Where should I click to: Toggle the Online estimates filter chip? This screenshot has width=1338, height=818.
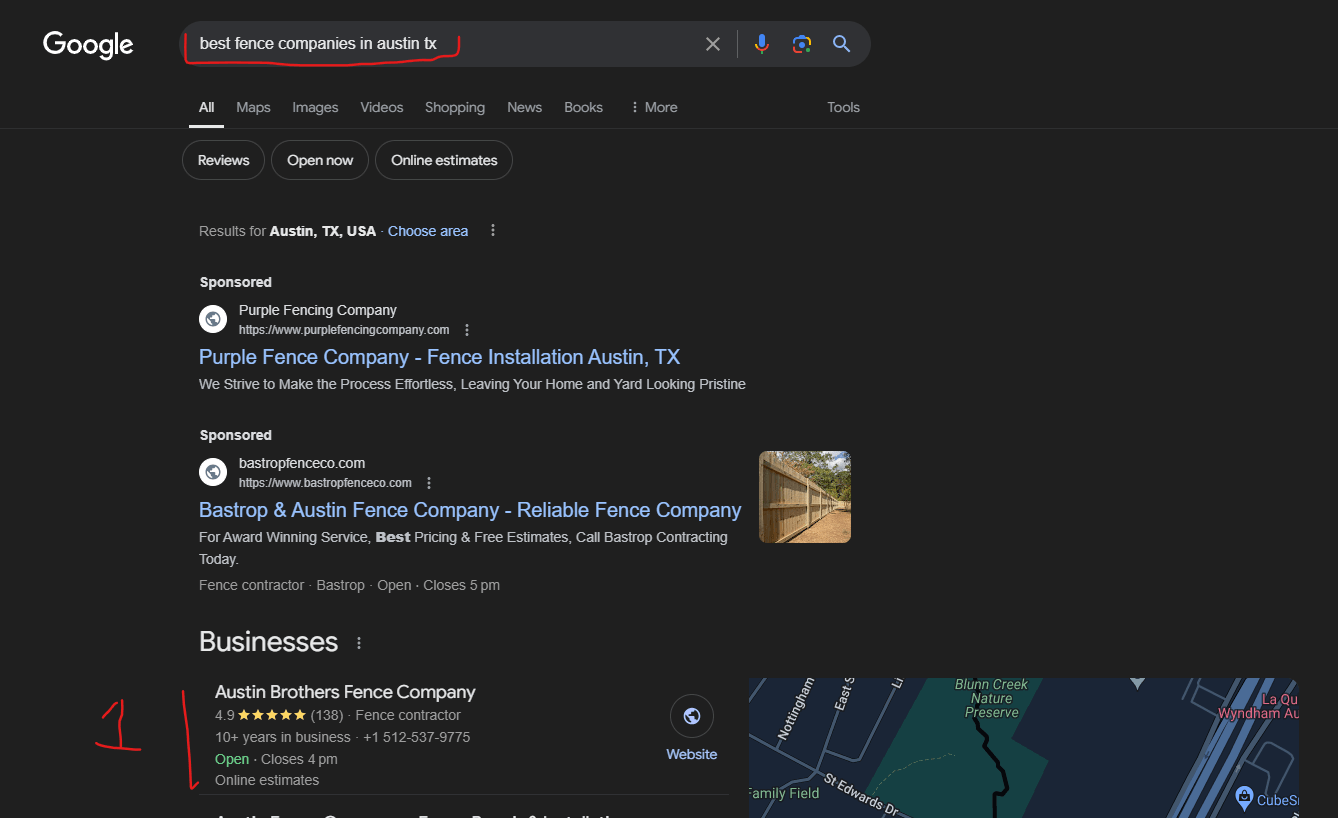click(x=444, y=160)
